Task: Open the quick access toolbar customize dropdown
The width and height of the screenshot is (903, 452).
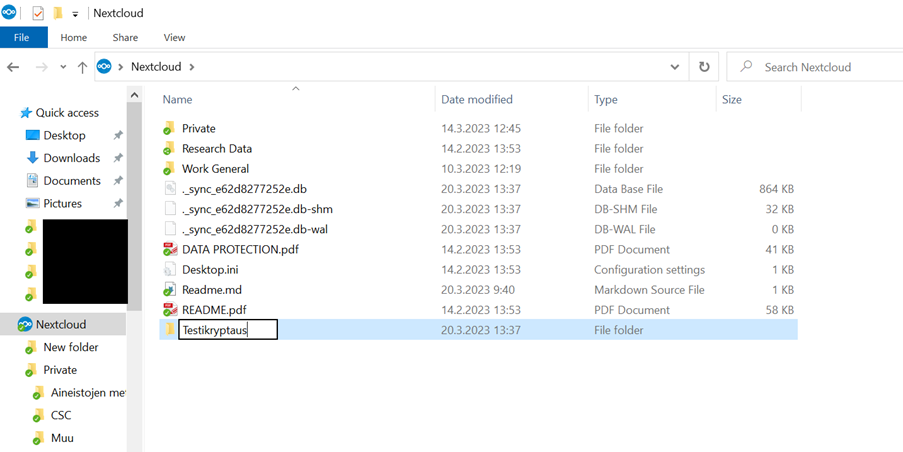Action: click(x=75, y=14)
